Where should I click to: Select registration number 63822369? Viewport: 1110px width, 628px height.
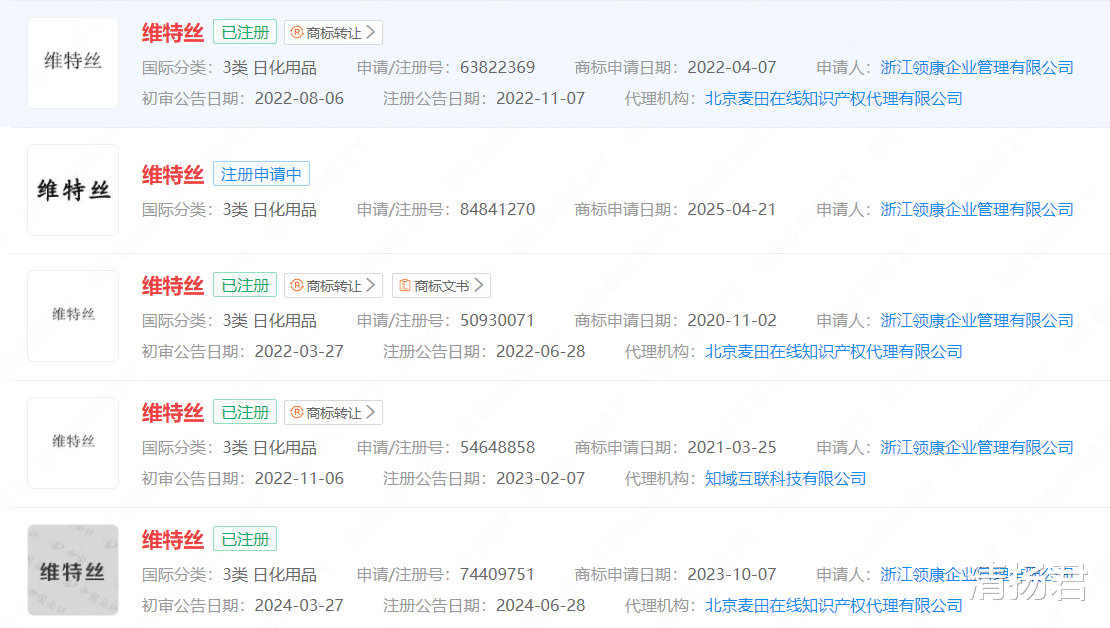(498, 67)
